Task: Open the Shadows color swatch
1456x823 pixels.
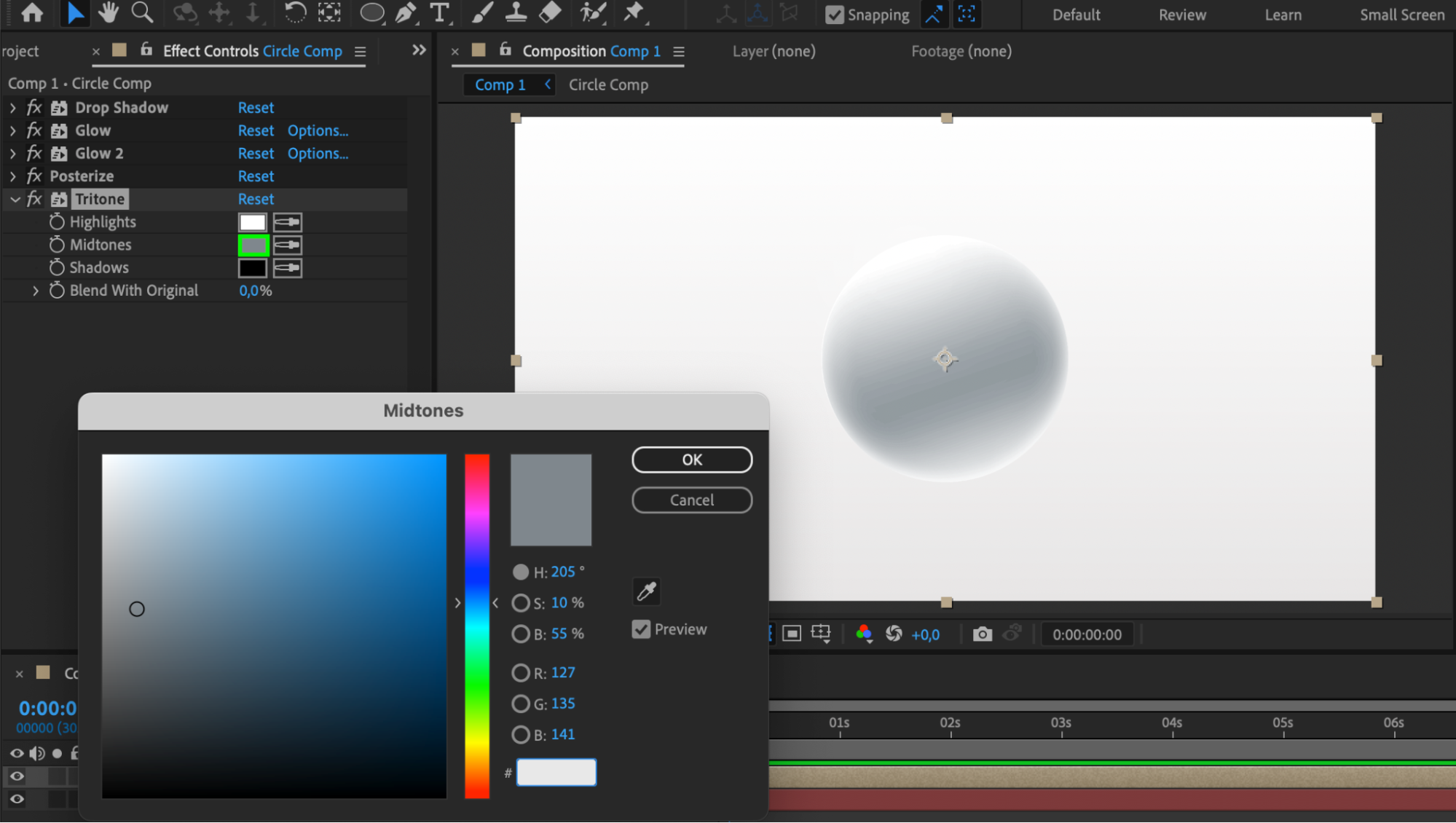Action: pos(253,268)
